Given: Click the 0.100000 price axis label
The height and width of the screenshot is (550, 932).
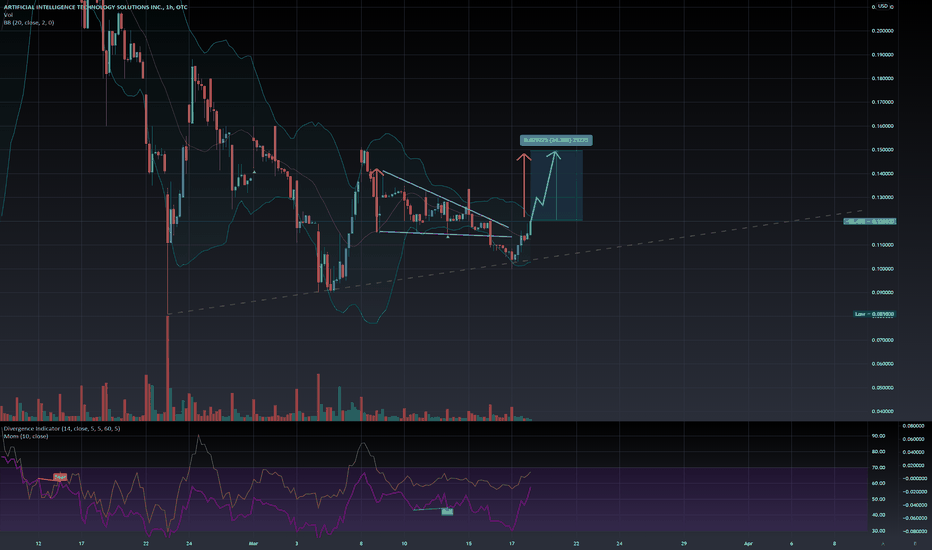Looking at the screenshot, I should tap(883, 269).
